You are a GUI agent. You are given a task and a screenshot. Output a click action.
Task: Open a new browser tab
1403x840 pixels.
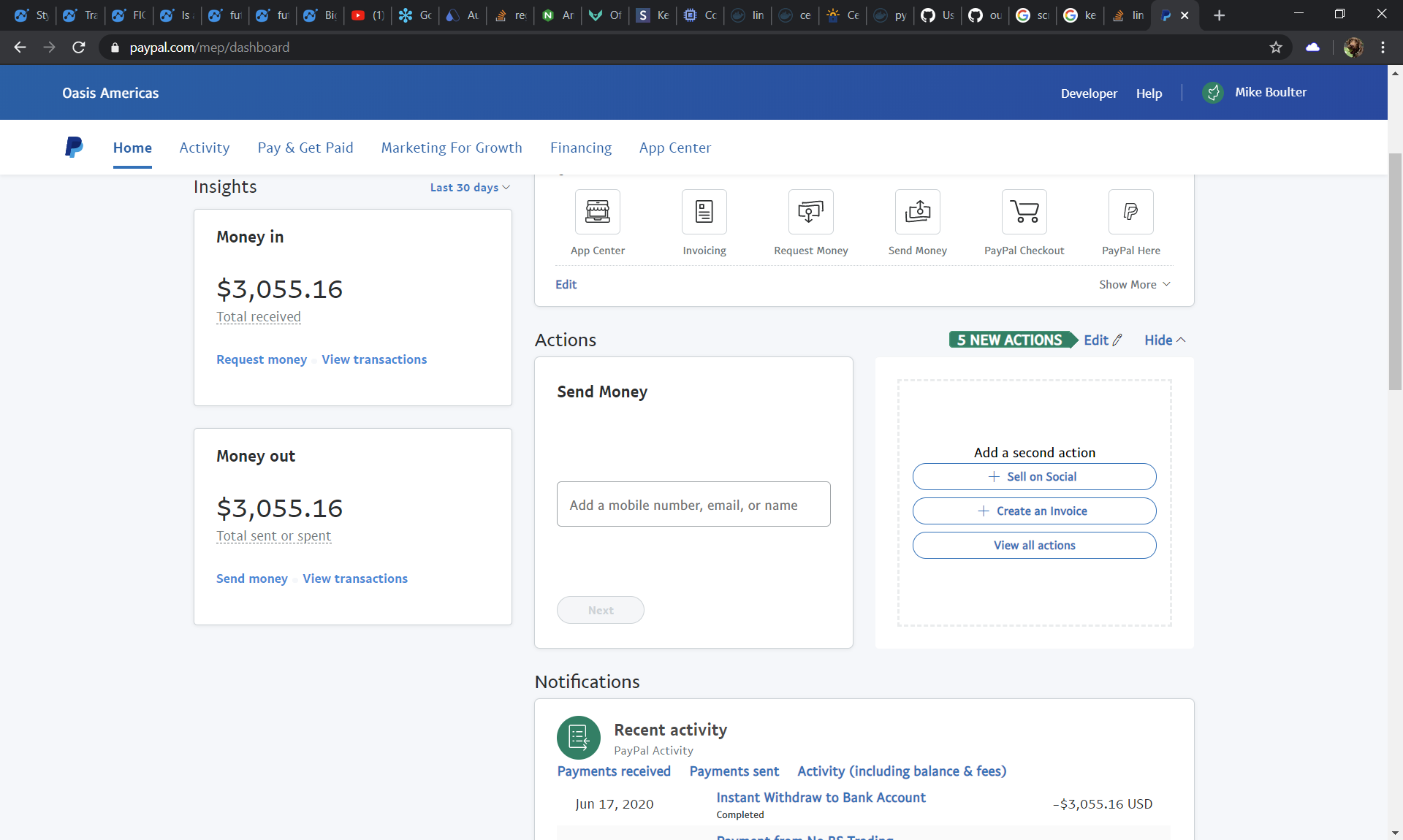point(1219,15)
